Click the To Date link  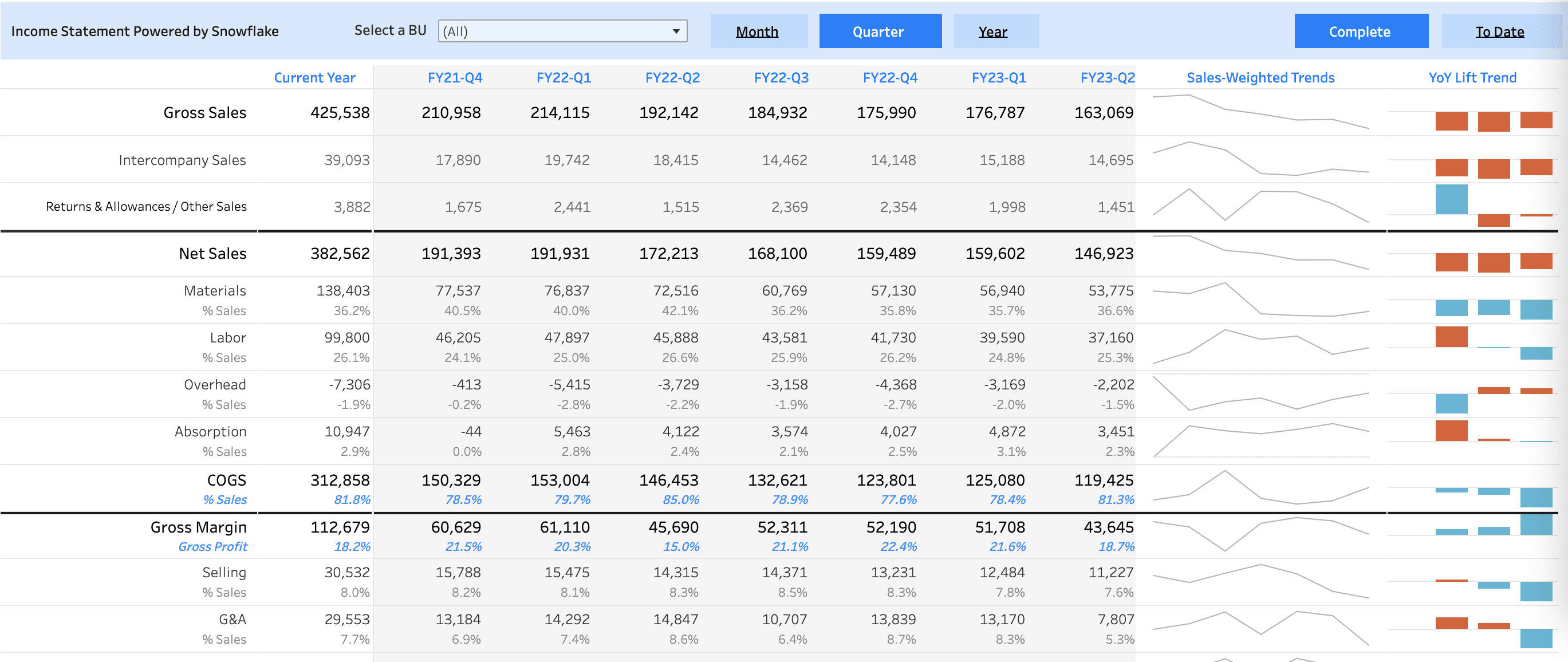pyautogui.click(x=1500, y=31)
